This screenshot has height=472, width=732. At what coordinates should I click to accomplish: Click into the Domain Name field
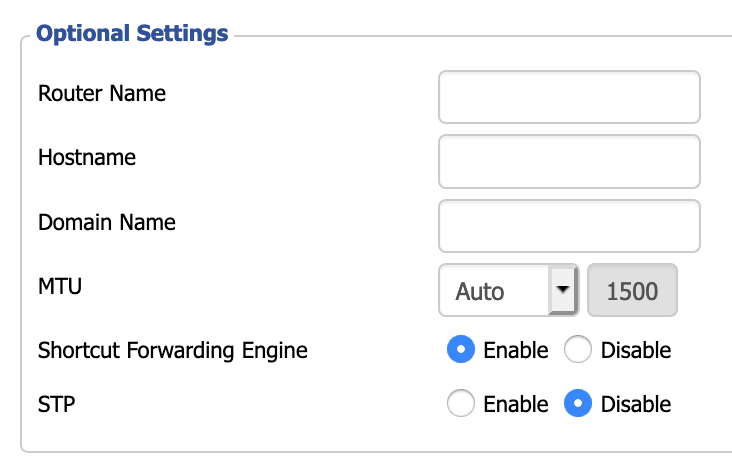(x=569, y=226)
